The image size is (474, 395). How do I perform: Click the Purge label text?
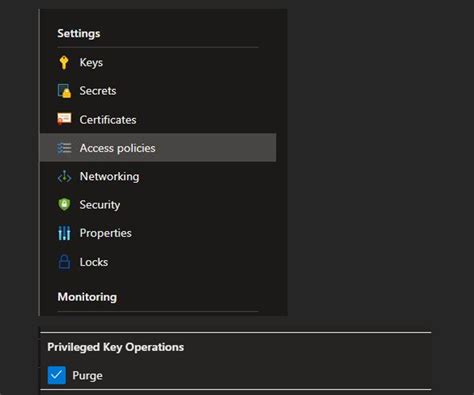click(87, 376)
